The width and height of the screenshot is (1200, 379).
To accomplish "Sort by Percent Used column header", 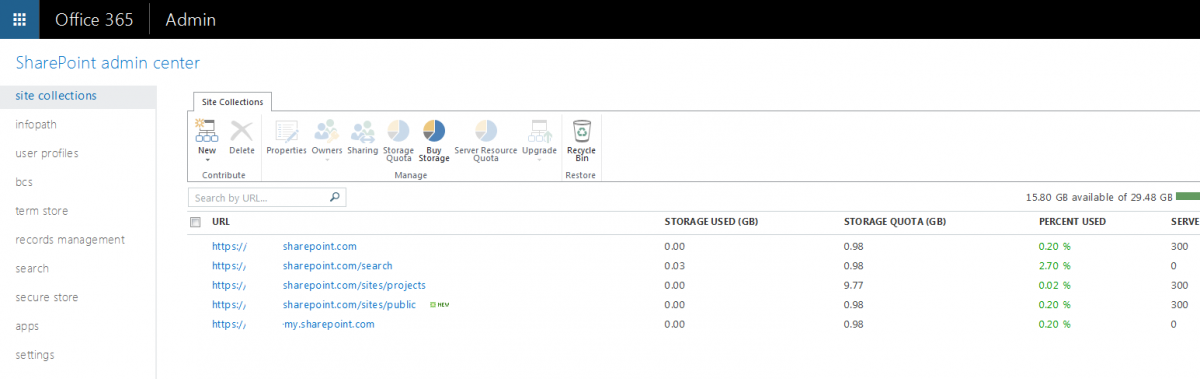I will [1073, 222].
